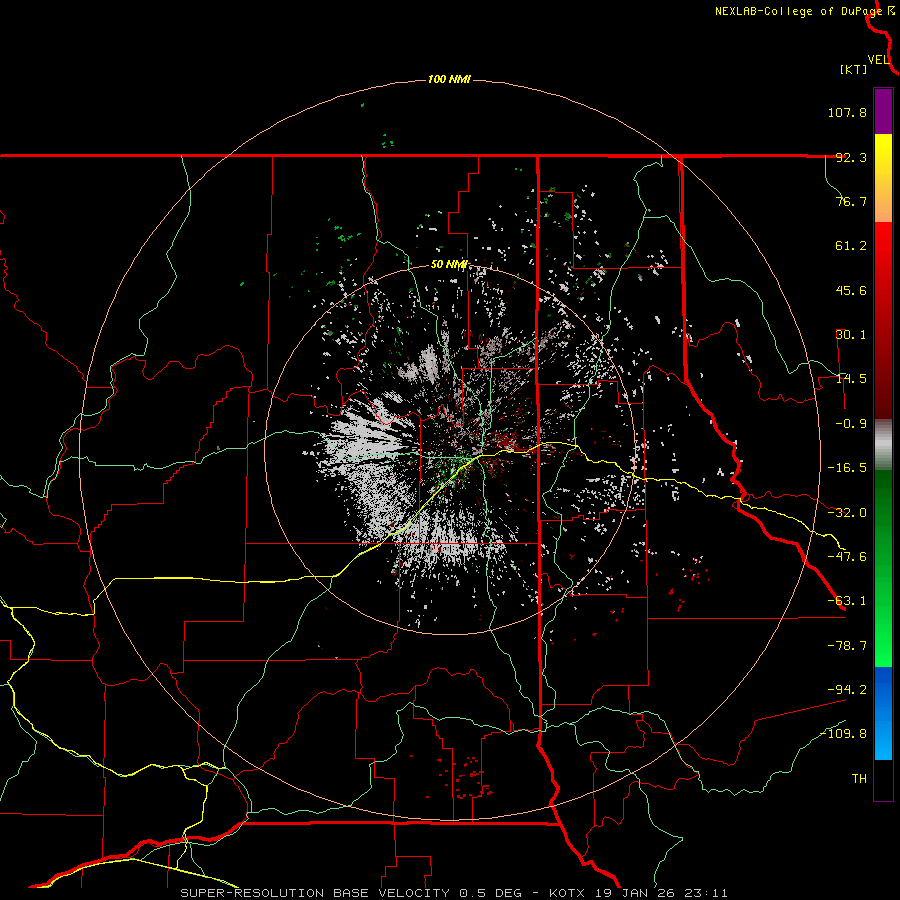Pick the red segment of the velocity color bar
The image size is (900, 900).
coord(883,320)
